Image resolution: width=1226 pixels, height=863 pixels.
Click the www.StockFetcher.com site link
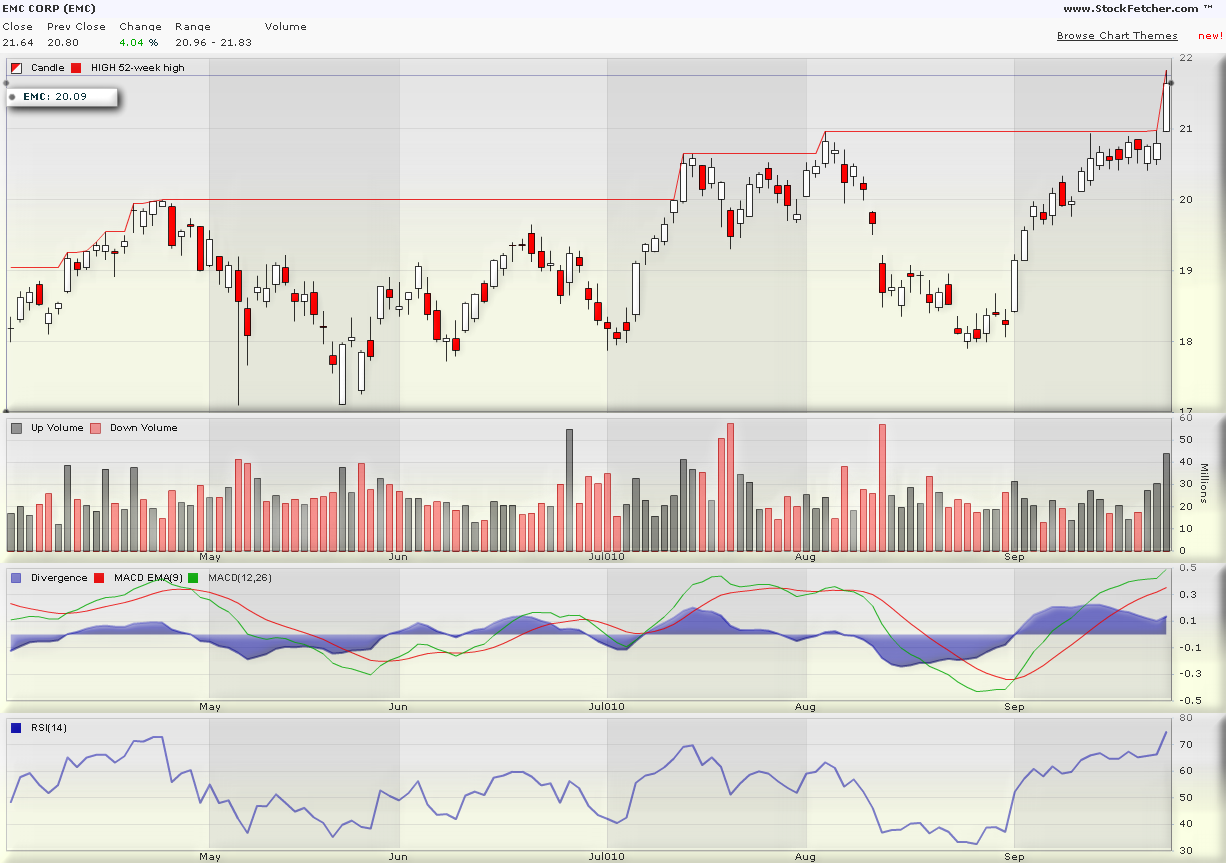tap(1138, 9)
